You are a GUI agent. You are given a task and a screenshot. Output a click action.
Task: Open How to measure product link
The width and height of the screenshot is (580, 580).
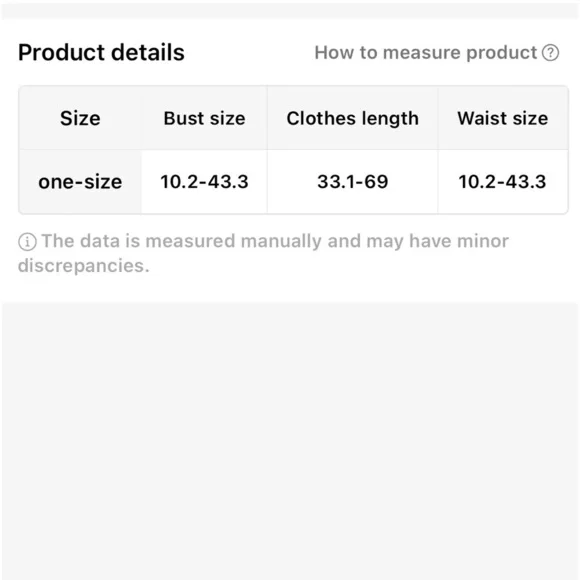click(x=436, y=53)
